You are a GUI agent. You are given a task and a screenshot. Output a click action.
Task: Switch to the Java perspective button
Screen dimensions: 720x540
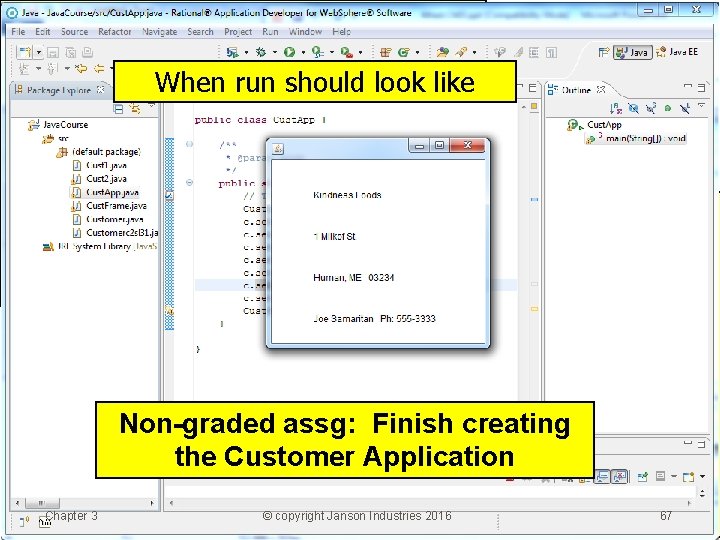point(633,52)
